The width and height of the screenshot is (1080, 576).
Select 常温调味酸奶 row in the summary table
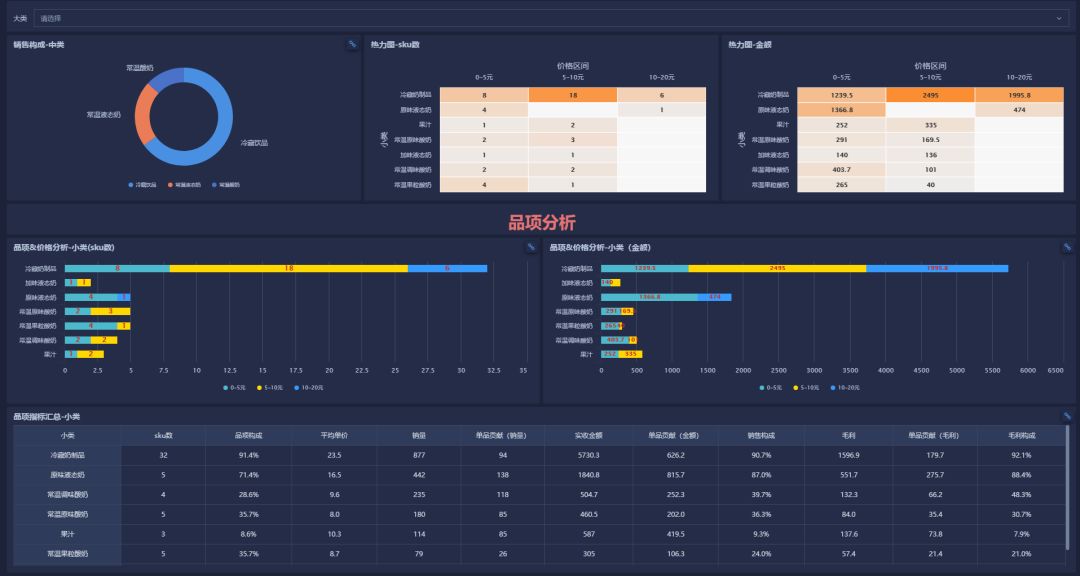(x=539, y=495)
